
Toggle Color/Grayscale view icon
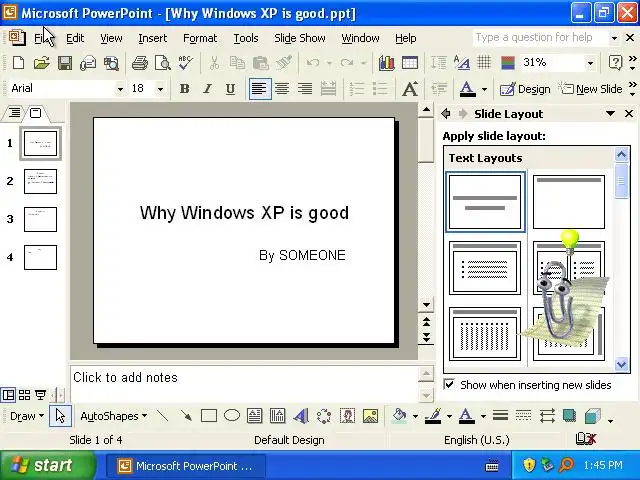pos(508,63)
